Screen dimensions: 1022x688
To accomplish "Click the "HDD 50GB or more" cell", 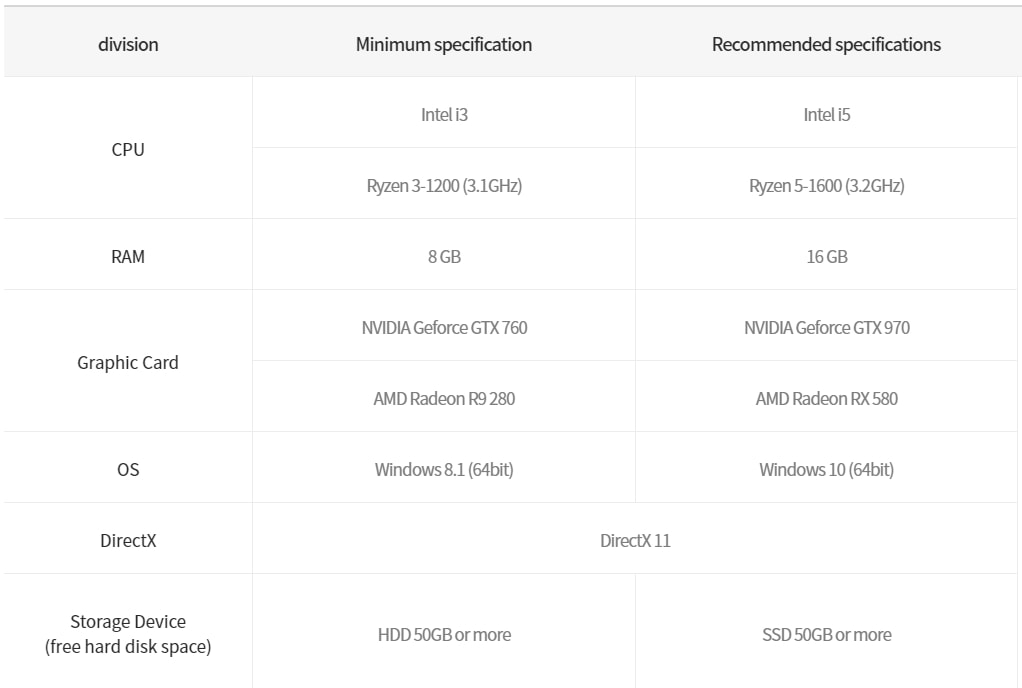I will tap(444, 635).
